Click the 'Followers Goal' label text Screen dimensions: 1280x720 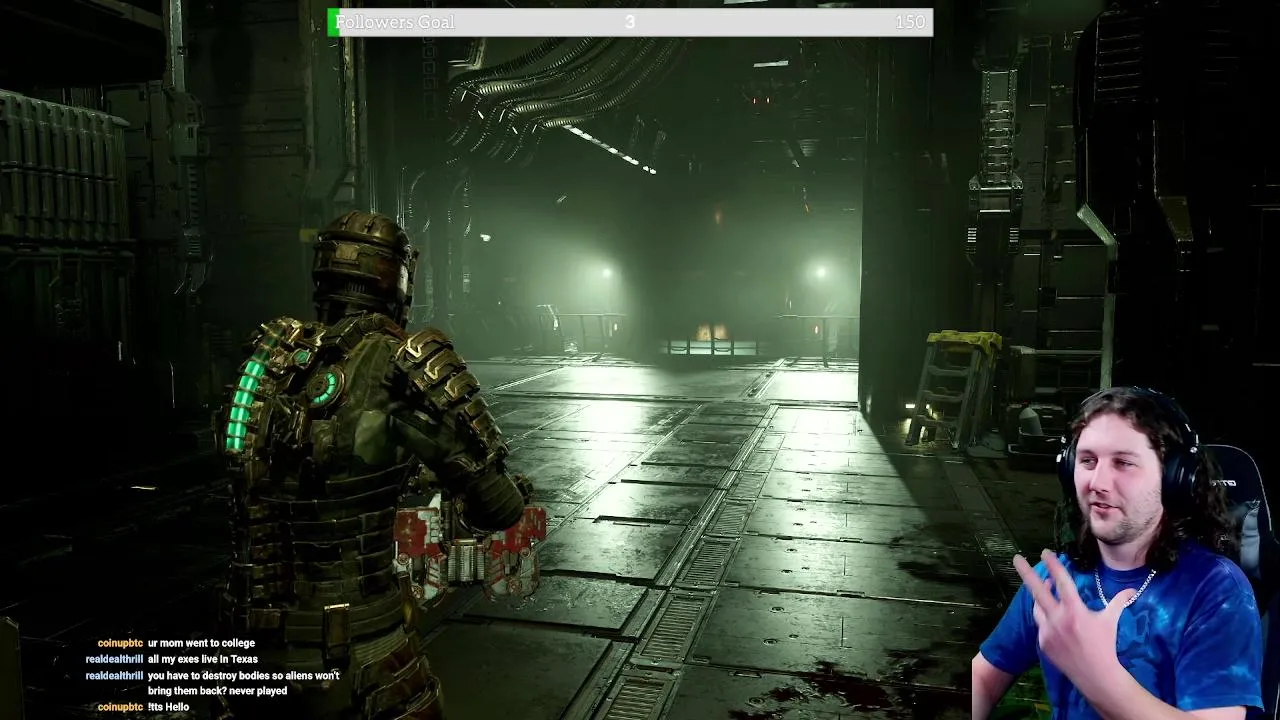395,22
